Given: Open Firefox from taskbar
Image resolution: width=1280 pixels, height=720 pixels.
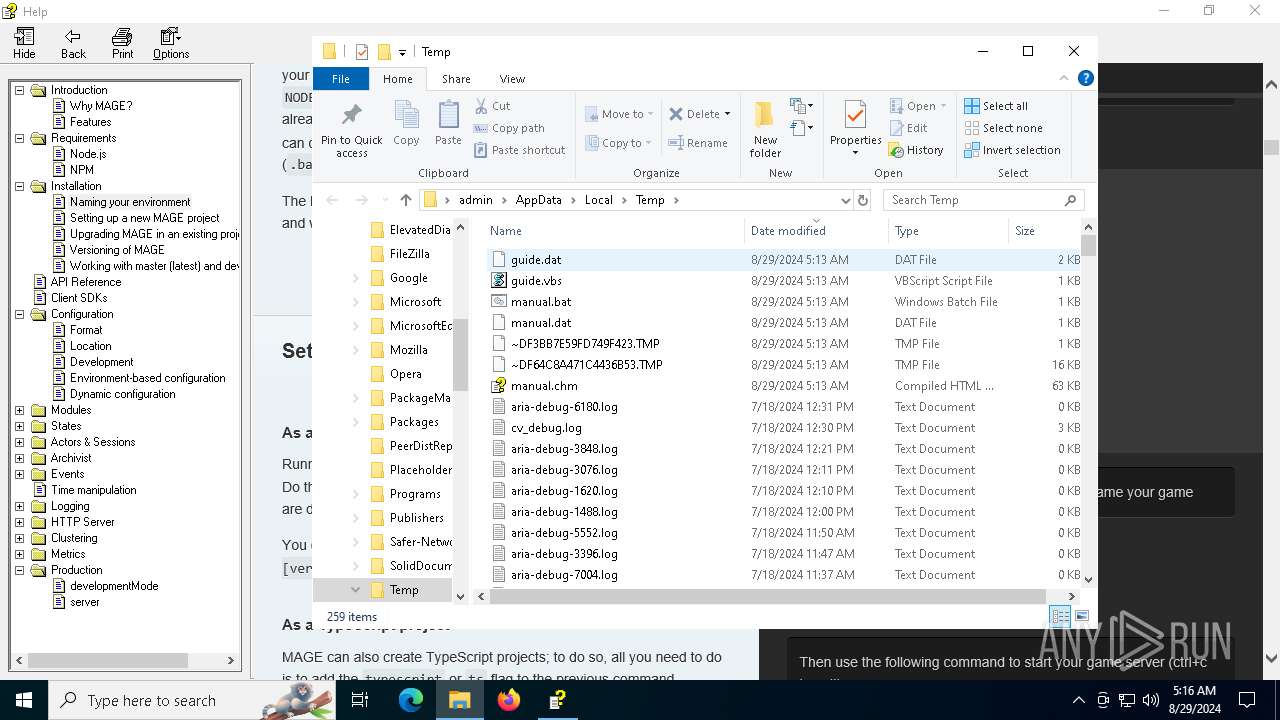Looking at the screenshot, I should [x=509, y=701].
